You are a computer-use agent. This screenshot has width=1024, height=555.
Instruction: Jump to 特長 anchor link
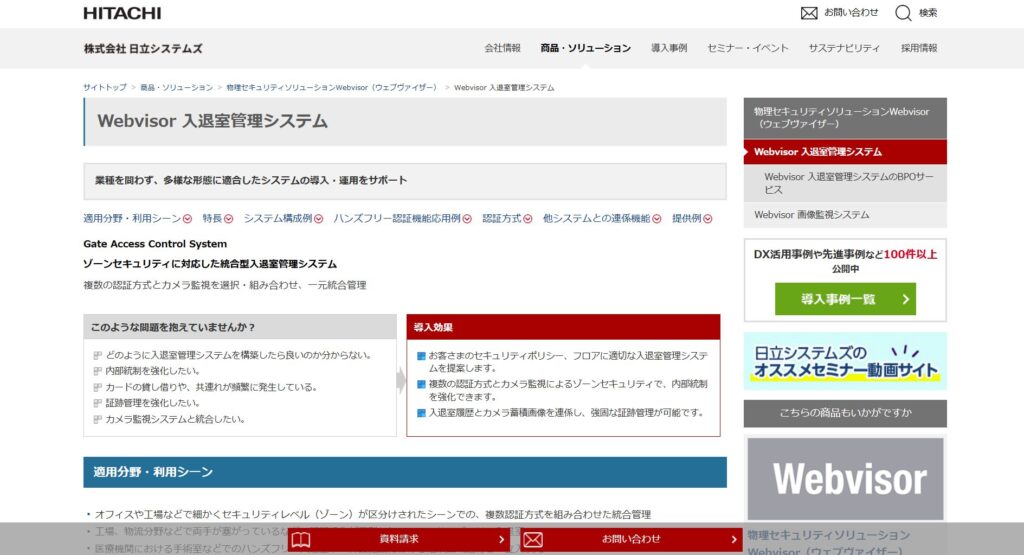pos(212,219)
